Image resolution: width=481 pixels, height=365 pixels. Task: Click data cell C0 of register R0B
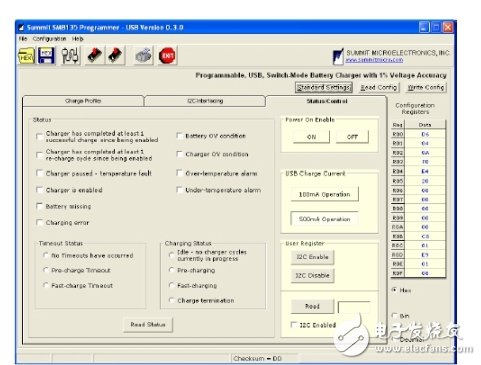(425, 236)
